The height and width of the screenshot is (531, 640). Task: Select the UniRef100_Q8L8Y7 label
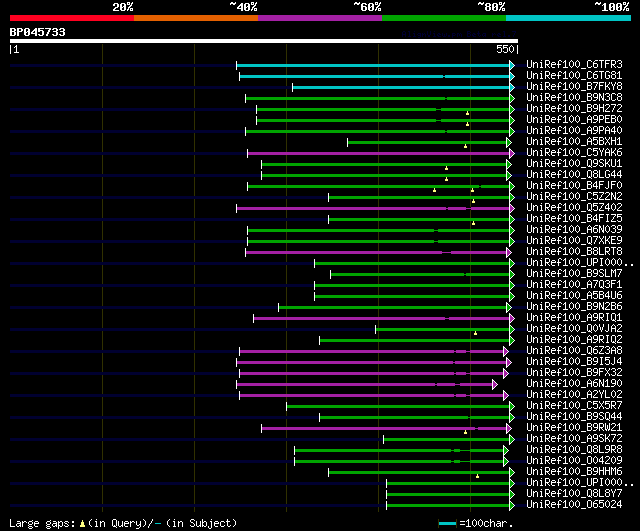click(x=574, y=494)
